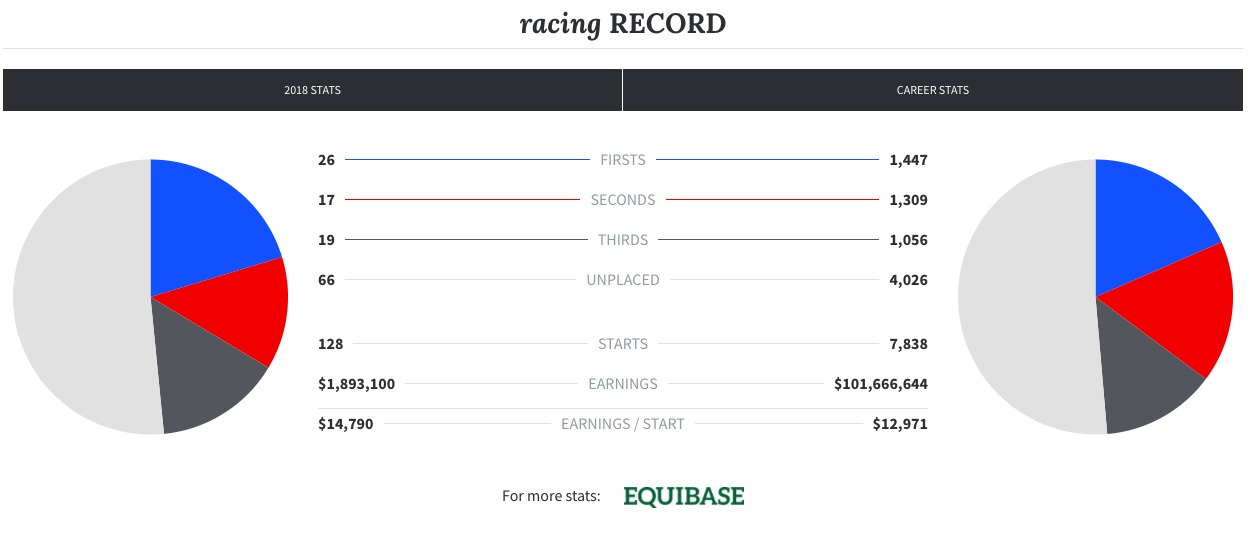Click the career starts value 7,838
1249x536 pixels.
pos(909,344)
